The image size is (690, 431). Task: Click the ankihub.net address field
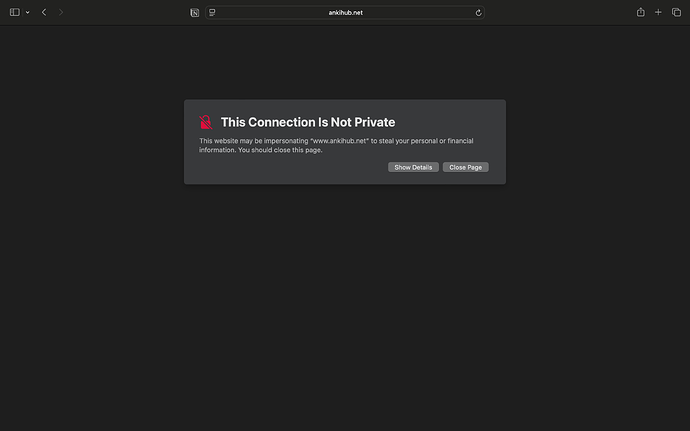(345, 12)
